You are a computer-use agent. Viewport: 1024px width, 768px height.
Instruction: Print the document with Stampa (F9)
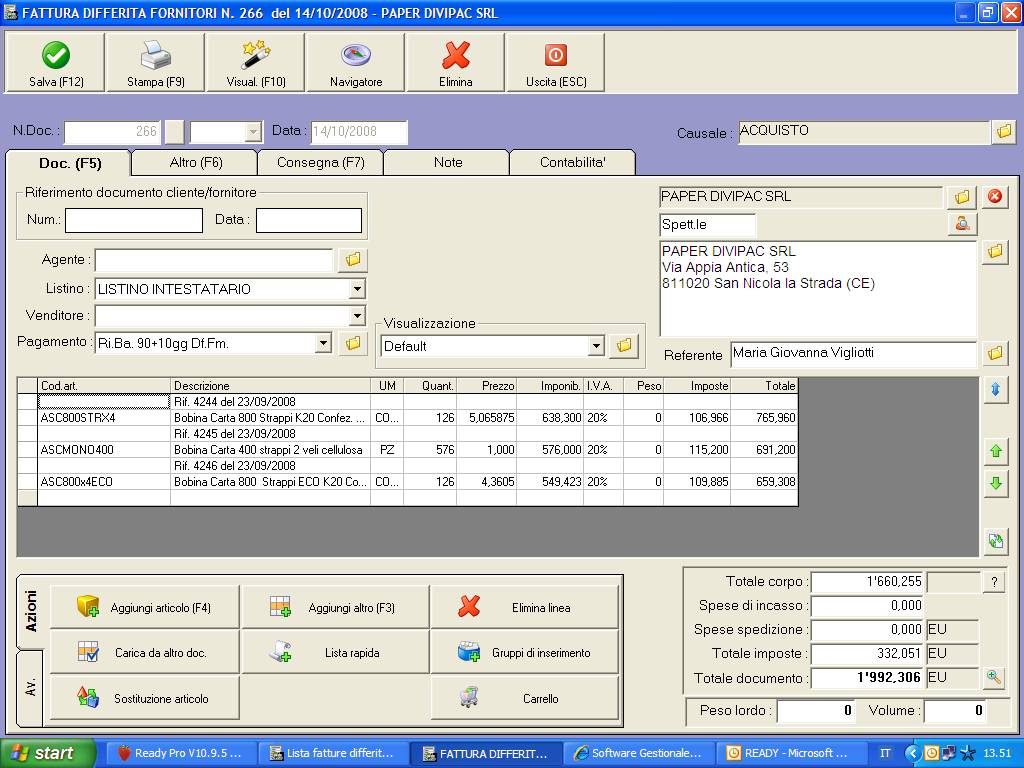[x=155, y=63]
